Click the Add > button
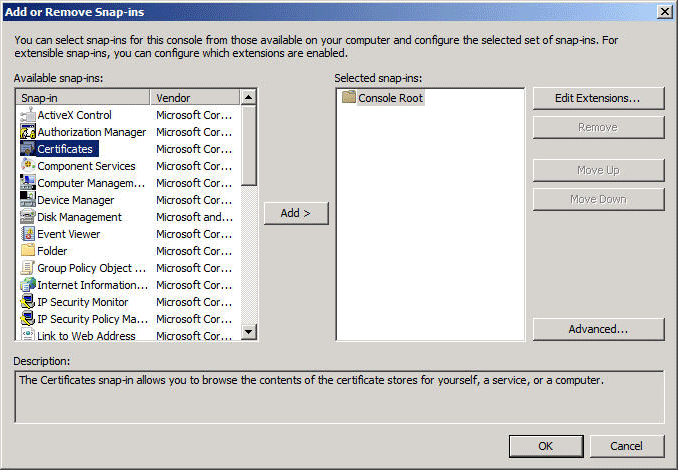Screen dimensions: 678x470 296,213
